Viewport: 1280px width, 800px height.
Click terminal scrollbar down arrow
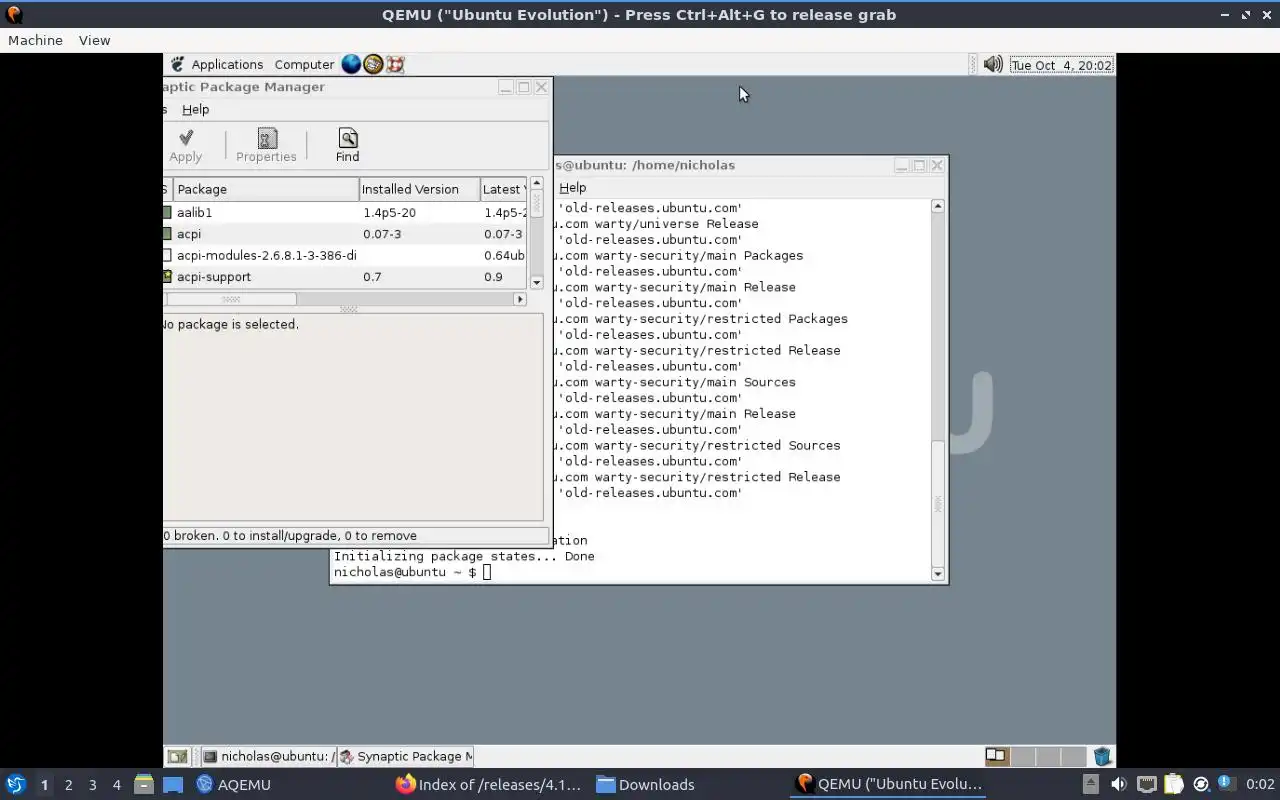point(937,574)
